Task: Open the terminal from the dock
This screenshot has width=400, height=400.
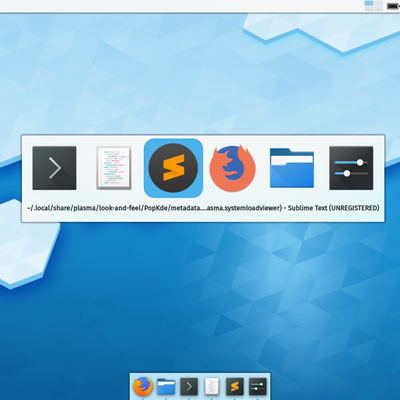Action: tap(189, 386)
